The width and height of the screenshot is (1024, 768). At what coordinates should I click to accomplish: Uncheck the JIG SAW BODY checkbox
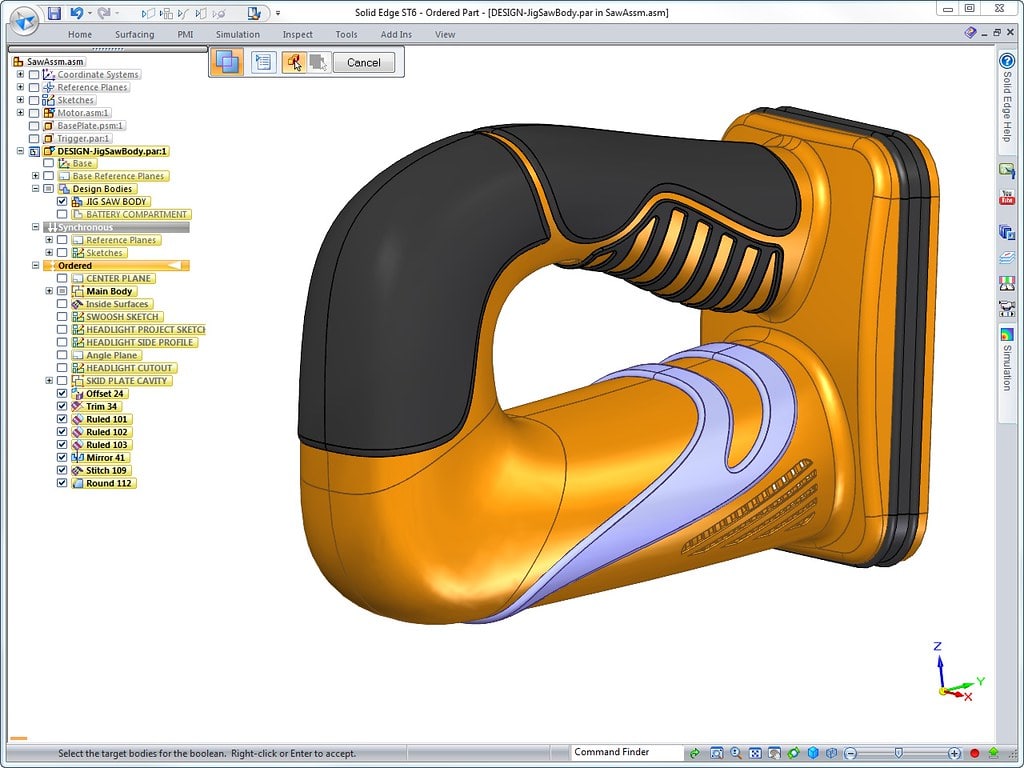[x=62, y=201]
